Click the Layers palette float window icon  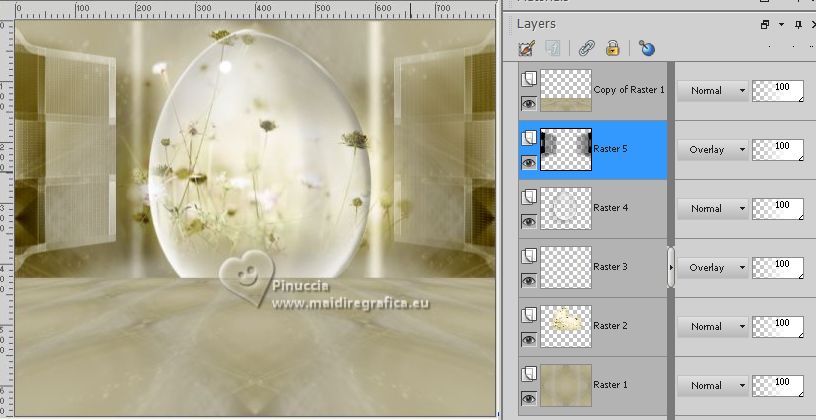764,24
